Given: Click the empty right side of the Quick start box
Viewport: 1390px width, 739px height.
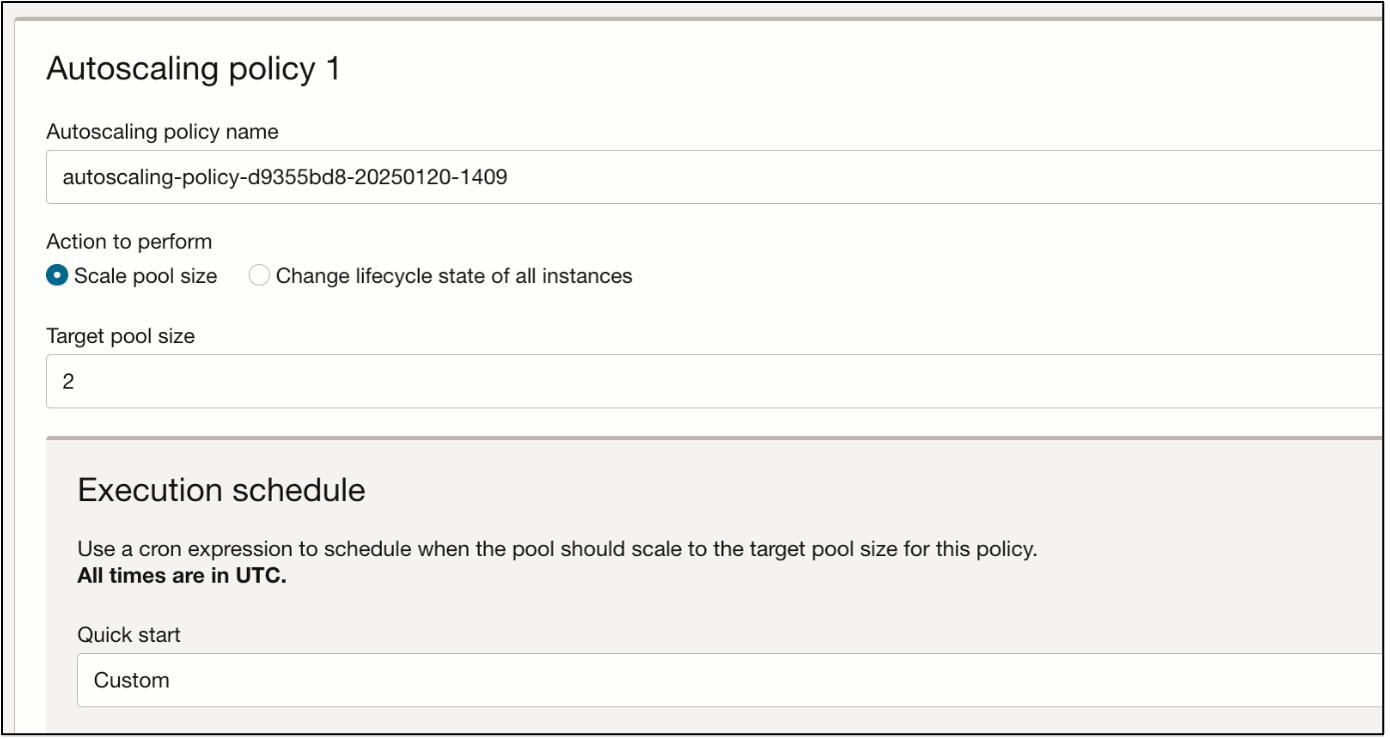Looking at the screenshot, I should tap(1100, 680).
